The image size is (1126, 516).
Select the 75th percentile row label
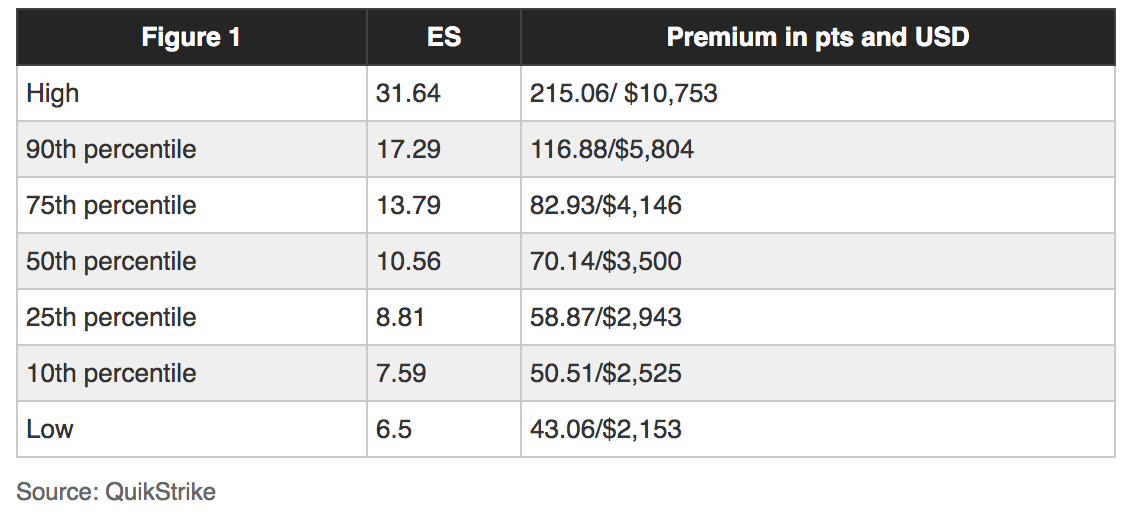(x=111, y=206)
